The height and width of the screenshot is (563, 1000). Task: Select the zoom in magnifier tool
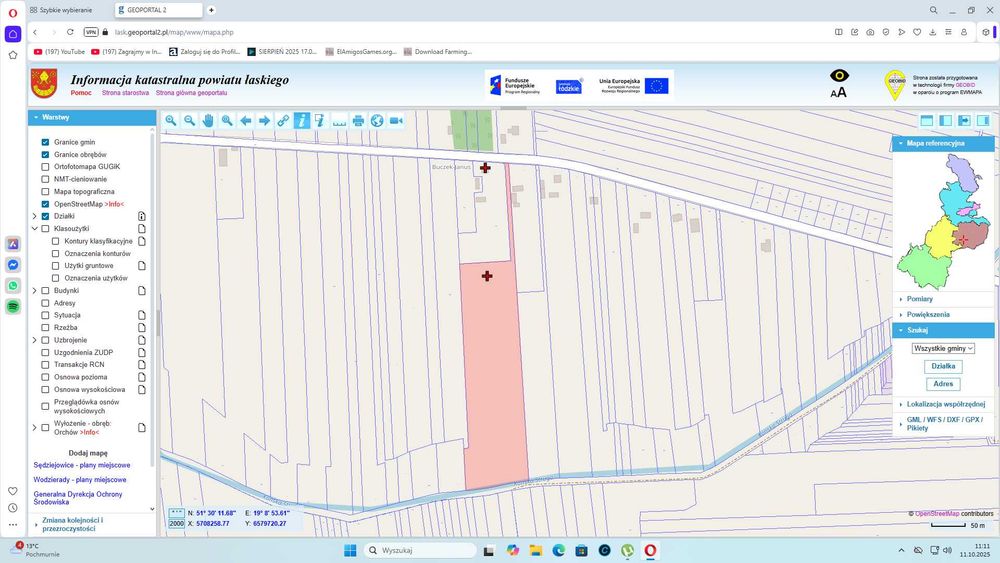(x=170, y=121)
